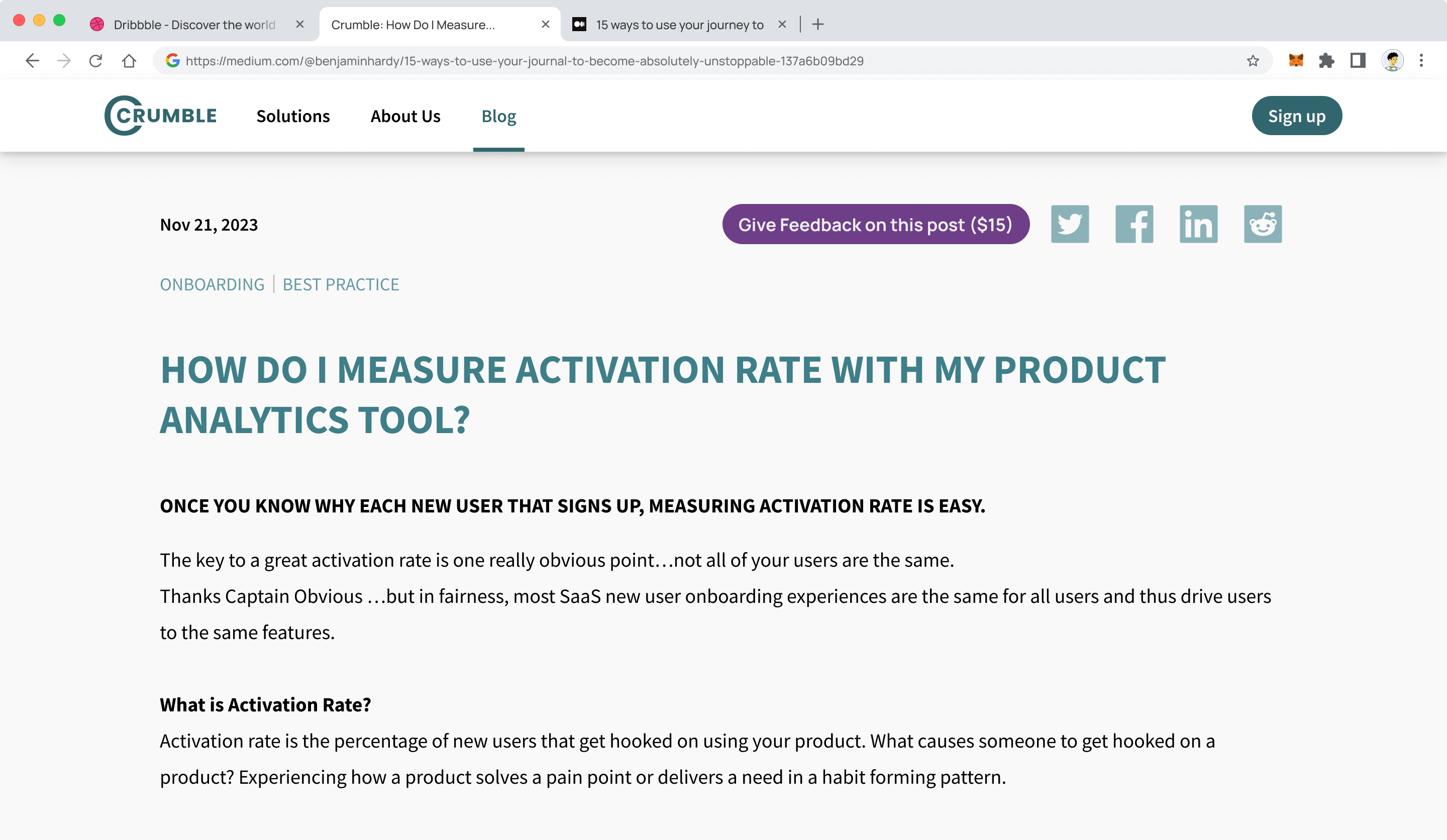Open the ONBOARDING category link
This screenshot has height=840, width=1447.
click(212, 284)
